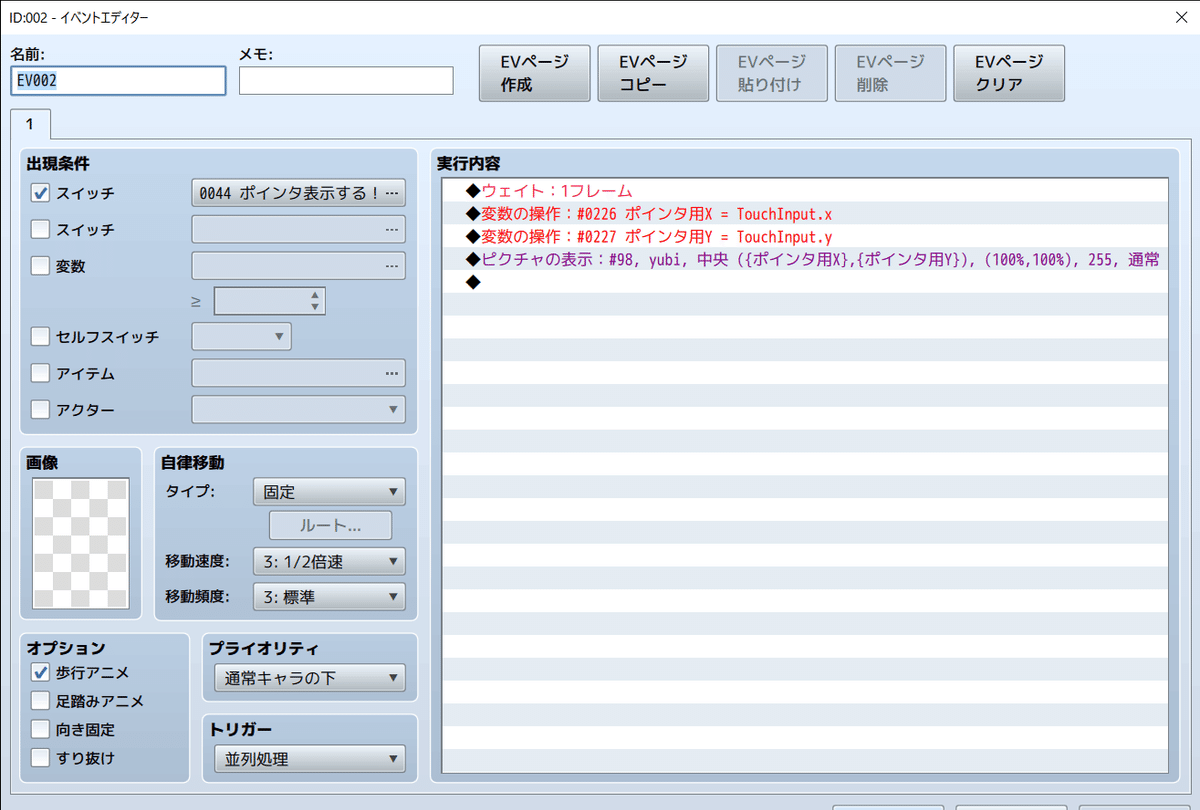Open the トリガー dropdown showing 並列処理
This screenshot has height=810, width=1200.
310,759
